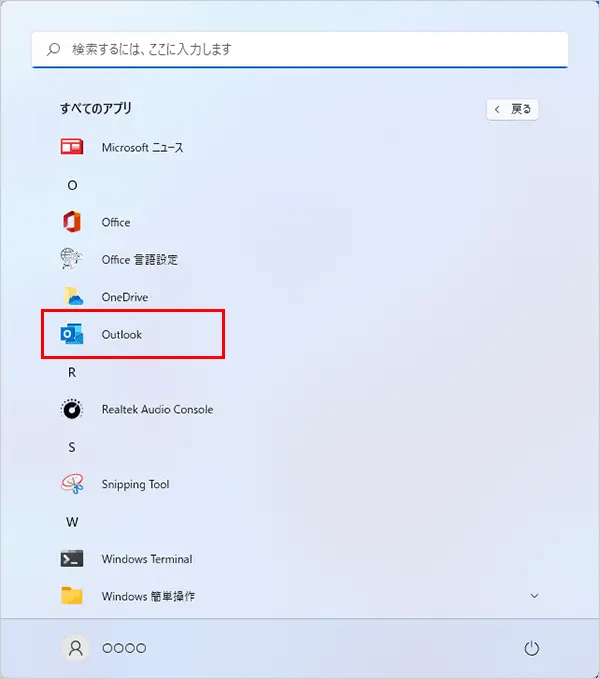This screenshot has width=600, height=679.
Task: Click the Windows 簡単操作 folder icon
Action: point(72,595)
